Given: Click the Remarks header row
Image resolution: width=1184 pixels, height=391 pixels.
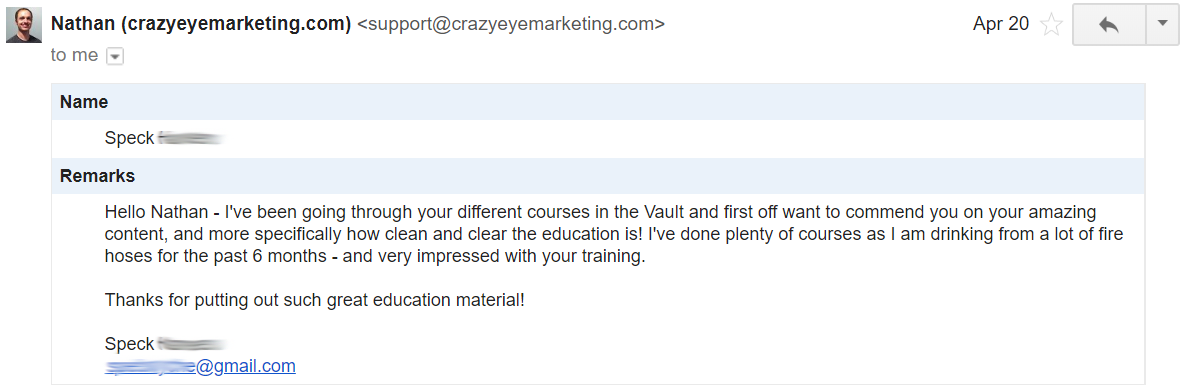Looking at the screenshot, I should click(x=598, y=177).
